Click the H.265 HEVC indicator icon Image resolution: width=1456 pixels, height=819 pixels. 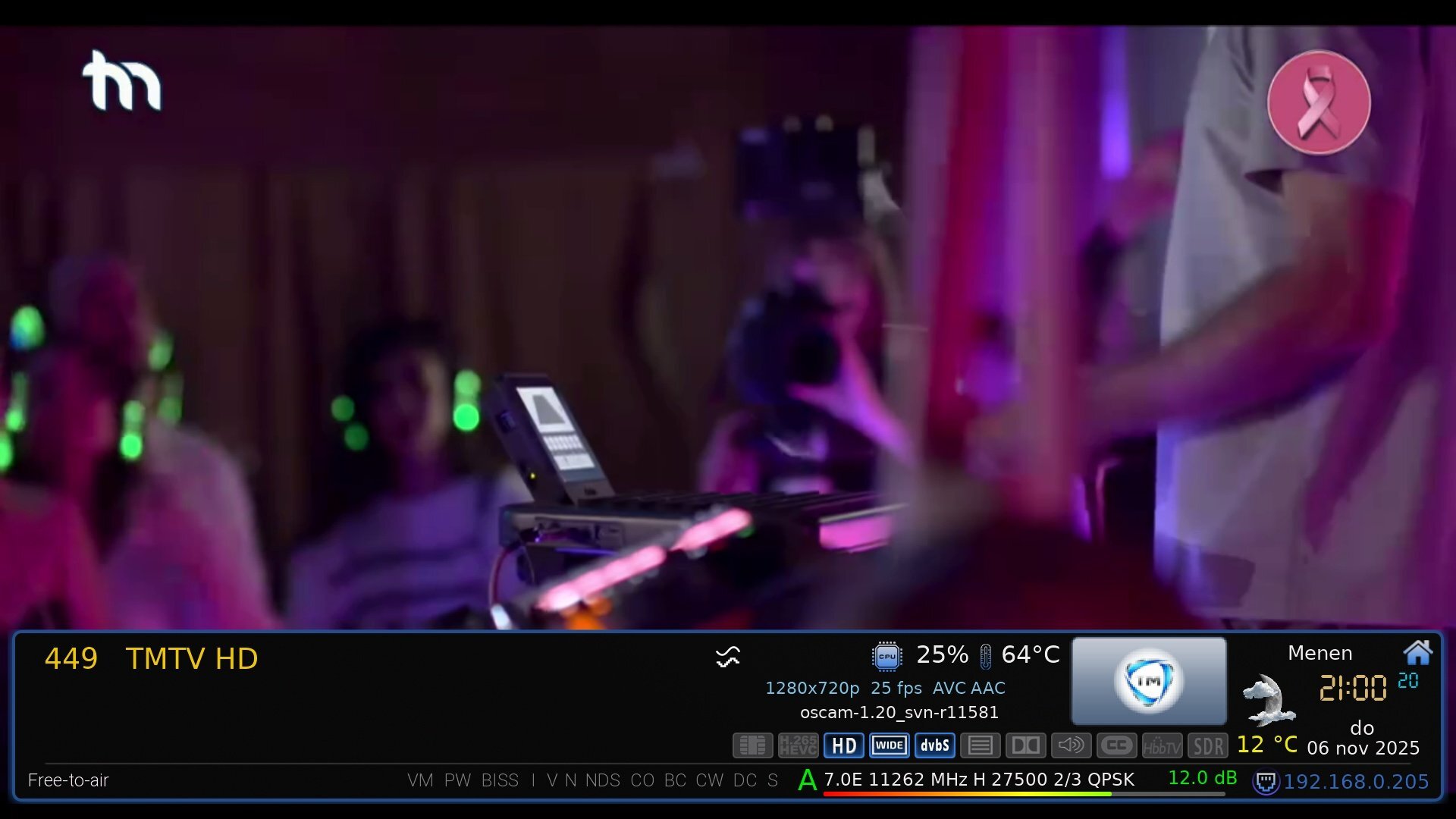tap(798, 745)
